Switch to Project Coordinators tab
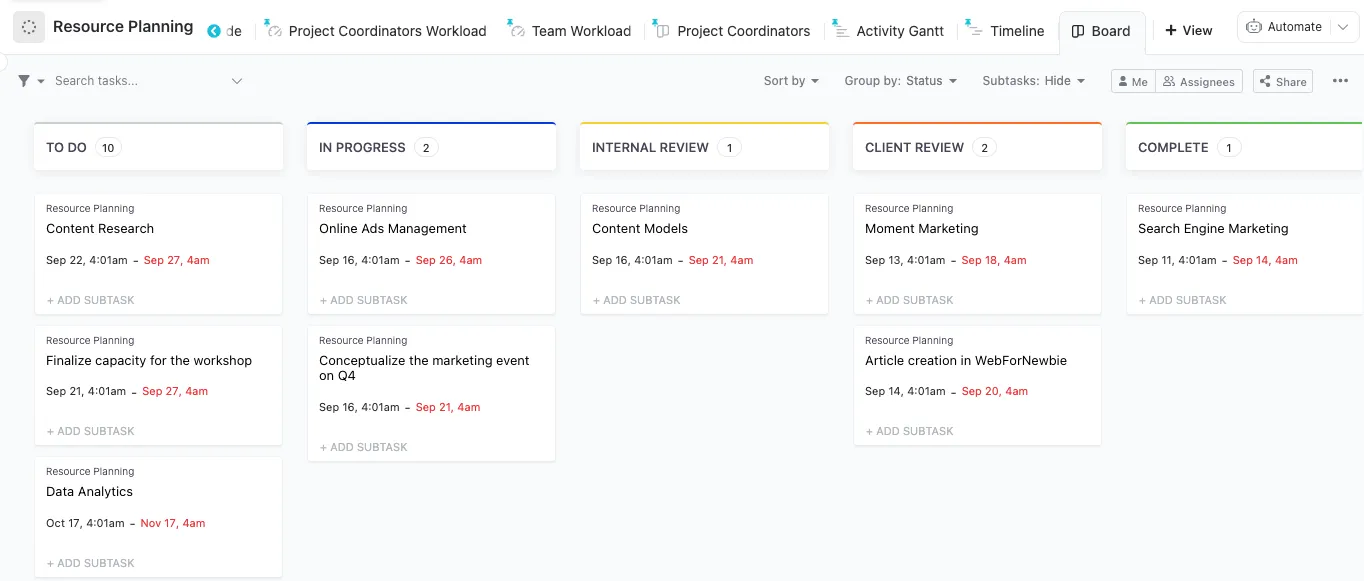The image size is (1364, 581). pos(743,31)
